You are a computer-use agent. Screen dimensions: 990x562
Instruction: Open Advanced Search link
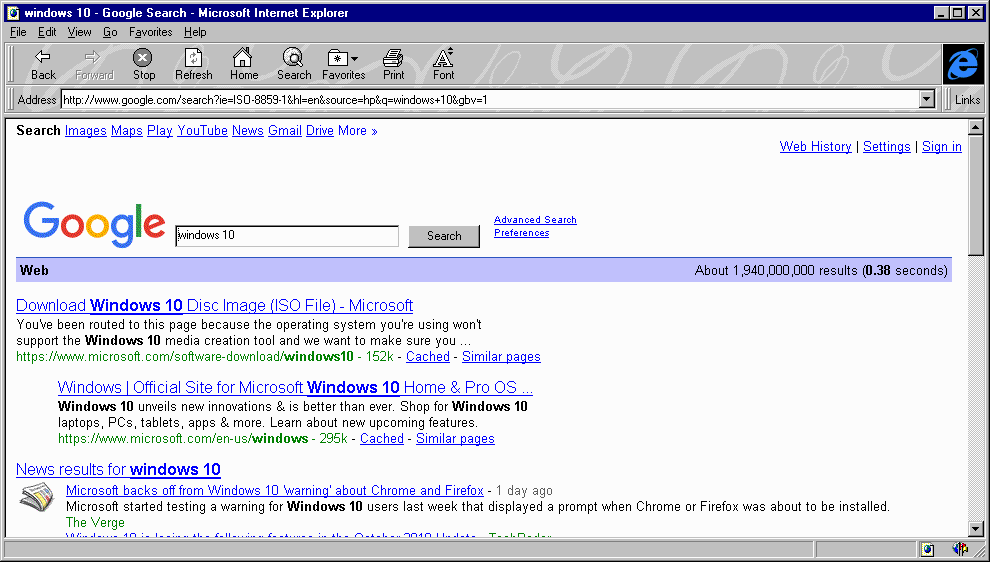pyautogui.click(x=535, y=220)
